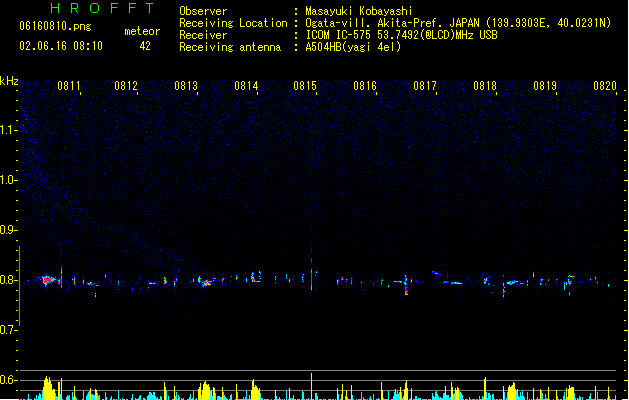This screenshot has width=629, height=400.
Task: Click the kHz axis unit label
Action: click(x=9, y=81)
